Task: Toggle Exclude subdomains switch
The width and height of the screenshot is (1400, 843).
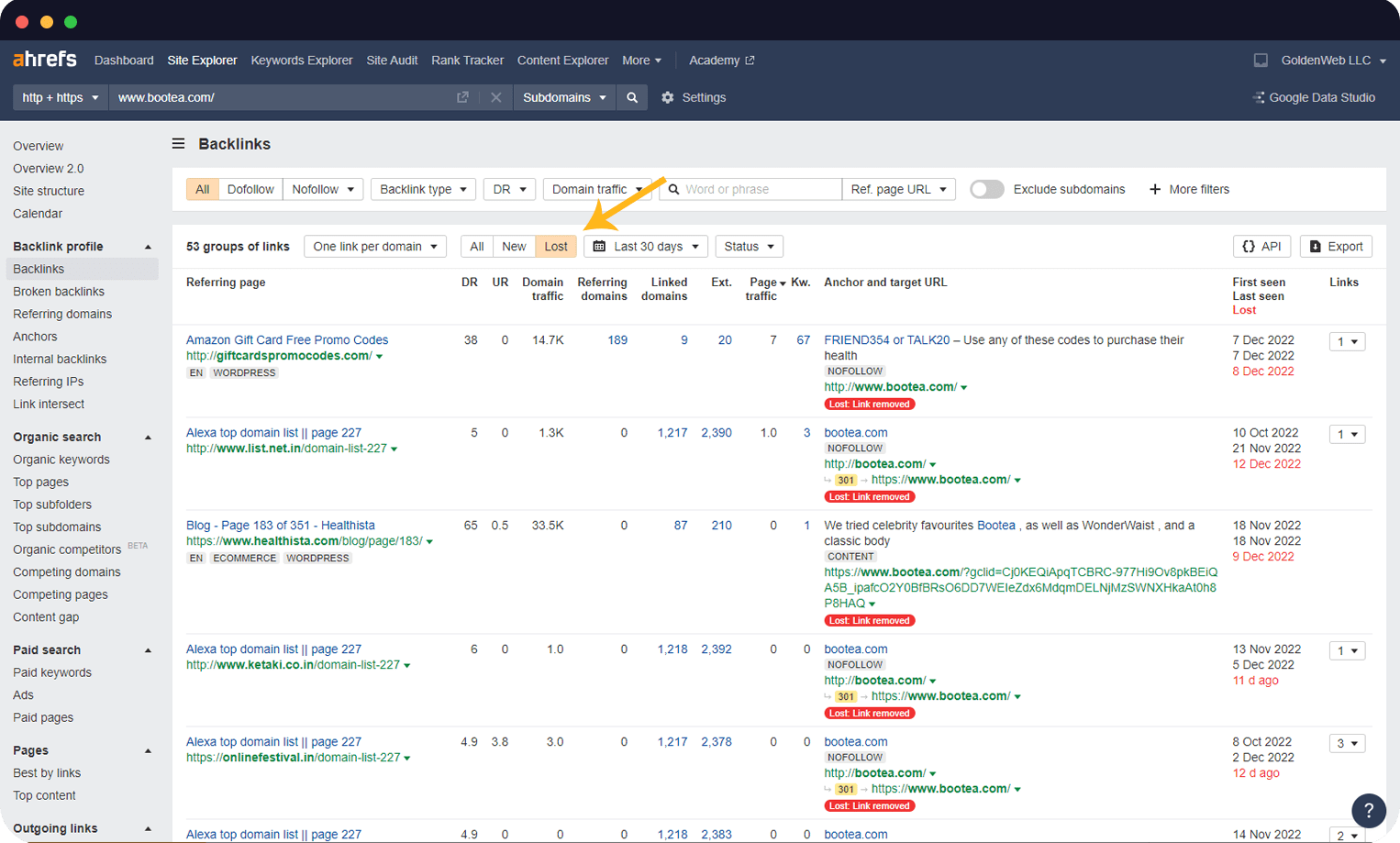Action: (986, 189)
